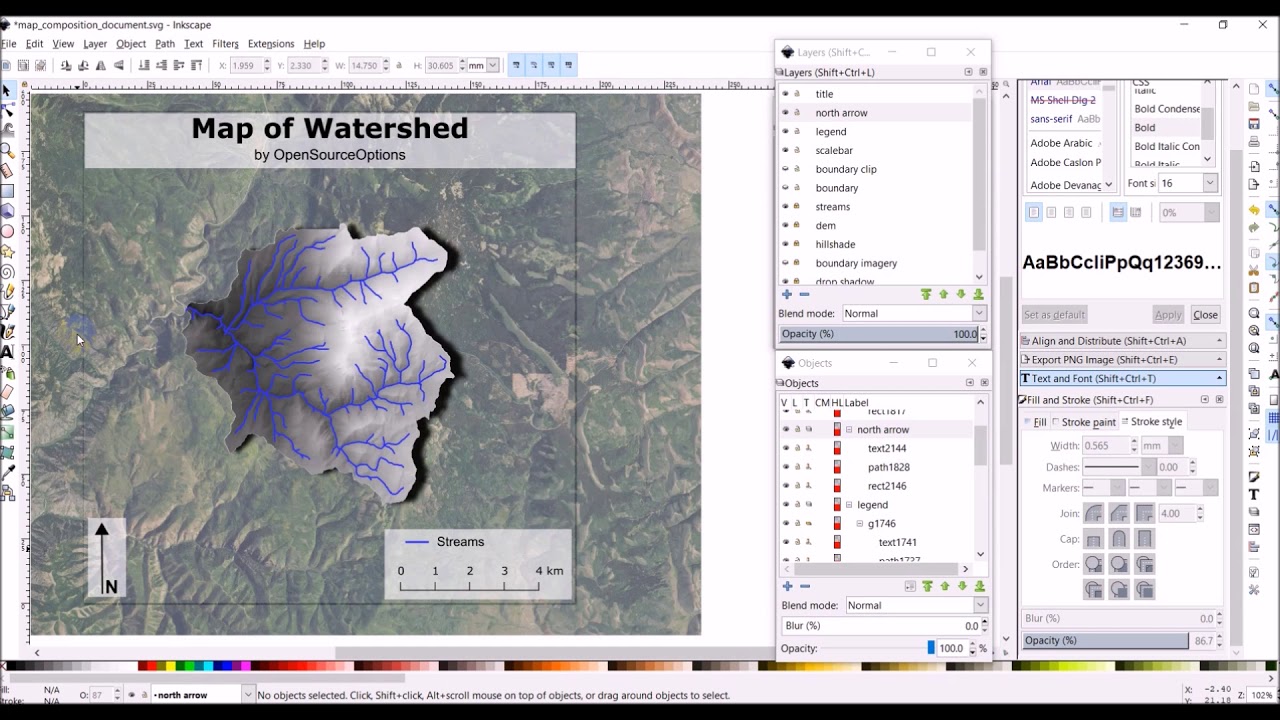Collapse the north arrow group in Objects
1280x720 pixels.
pos(849,430)
